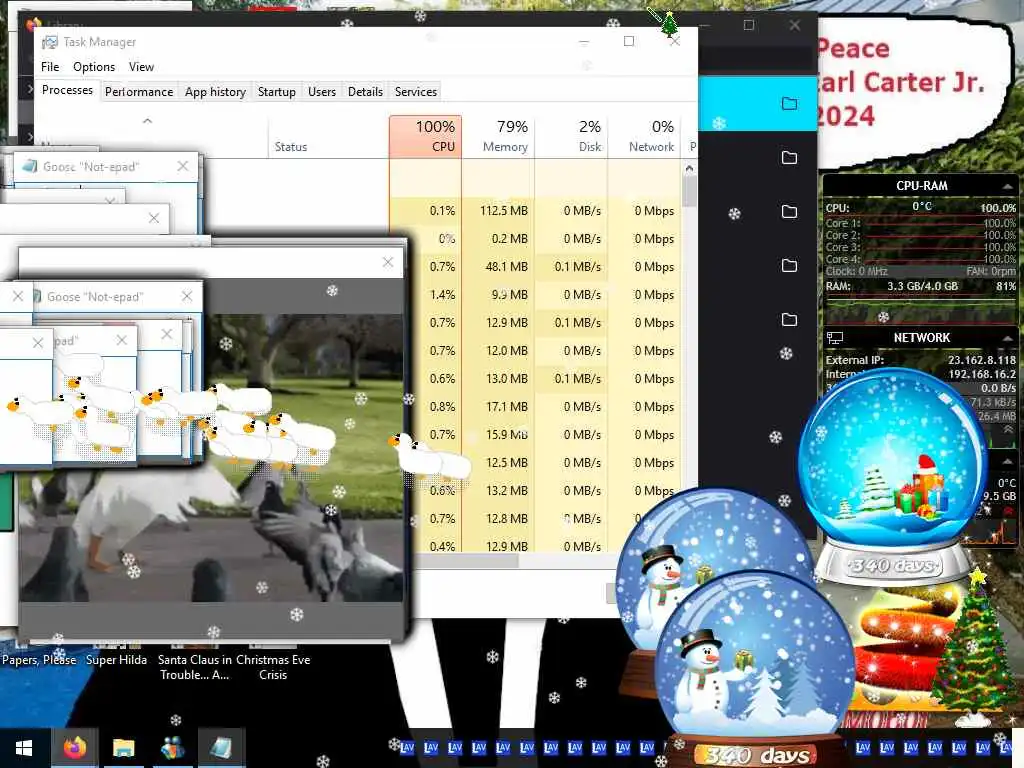Screen dimensions: 1024x768
Task: Toggle sort arrow above the Name column
Action: 148,121
